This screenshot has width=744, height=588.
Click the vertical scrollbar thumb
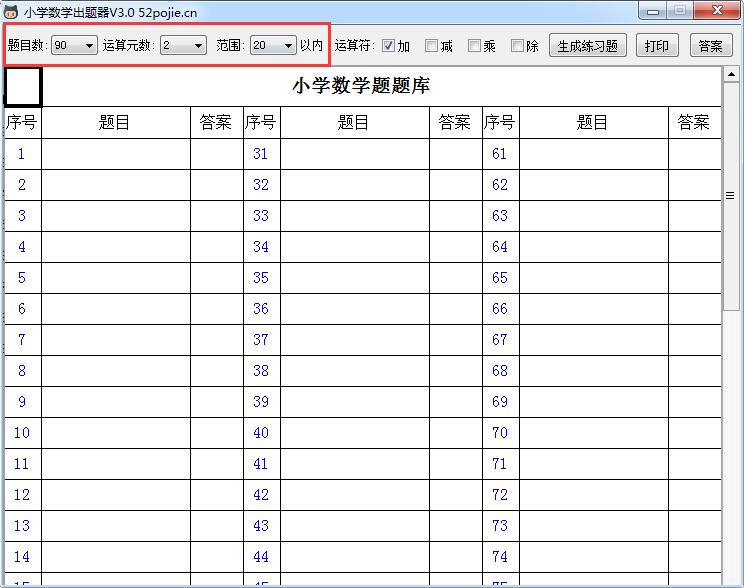[730, 196]
